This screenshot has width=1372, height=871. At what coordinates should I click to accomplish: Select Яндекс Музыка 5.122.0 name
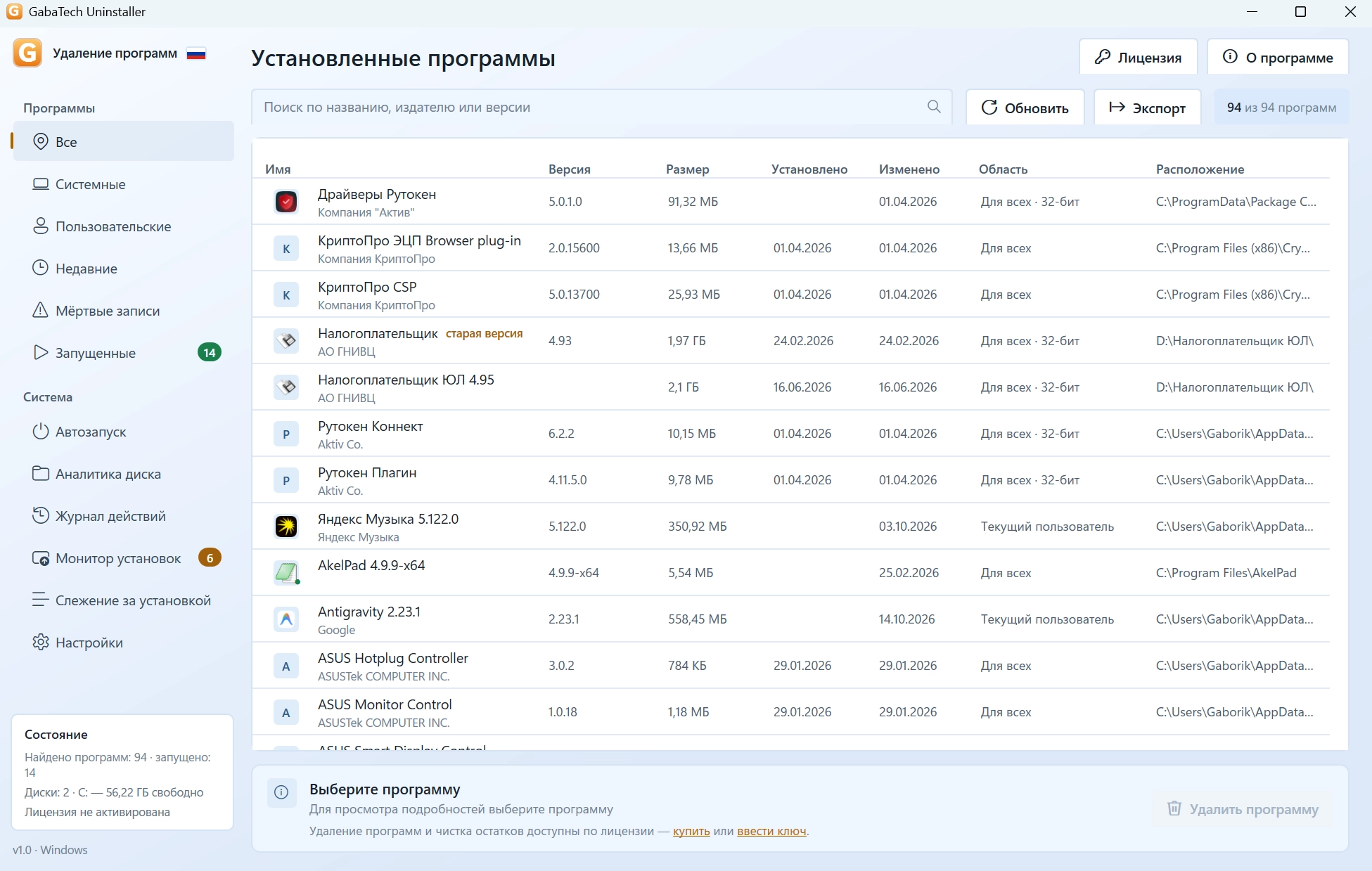tap(388, 519)
